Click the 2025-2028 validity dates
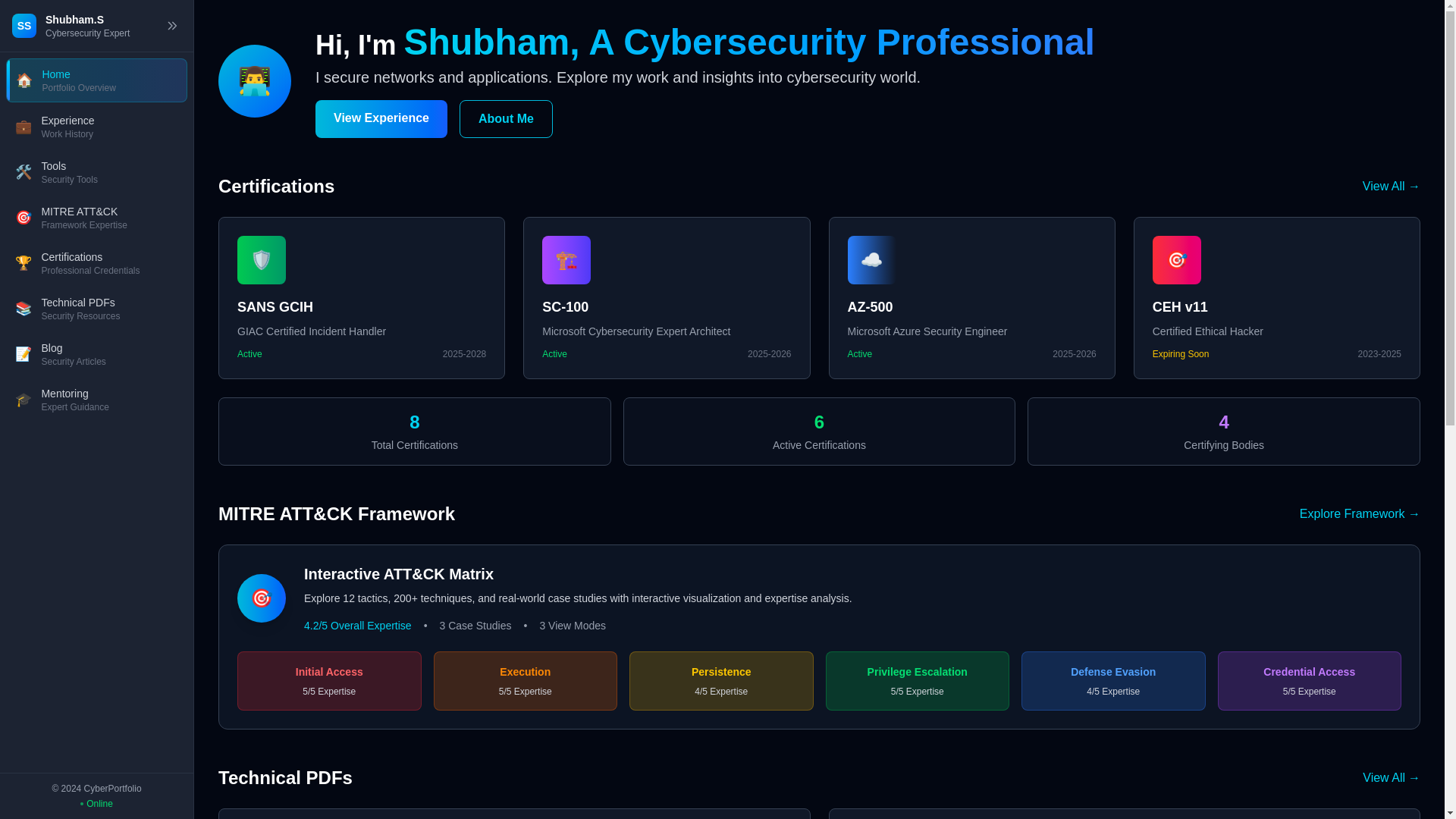The height and width of the screenshot is (819, 1456). tap(464, 354)
